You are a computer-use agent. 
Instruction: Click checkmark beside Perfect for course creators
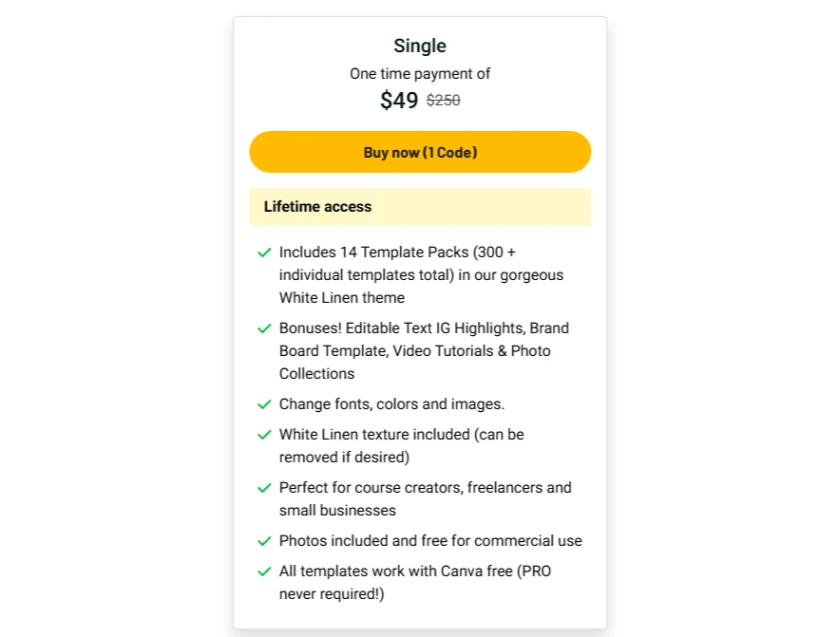pos(265,488)
